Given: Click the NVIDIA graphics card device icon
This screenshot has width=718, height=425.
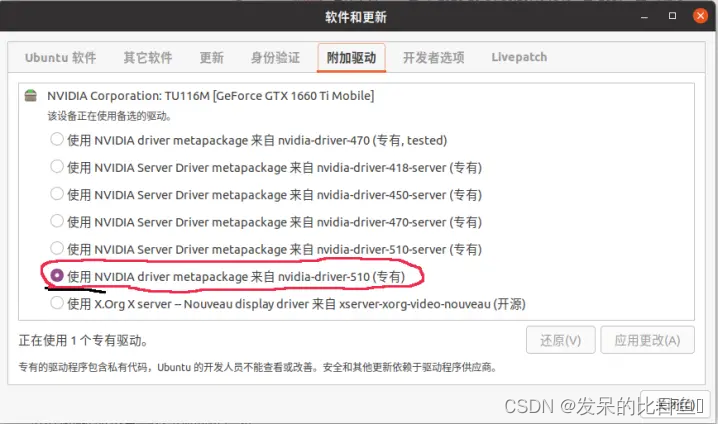Looking at the screenshot, I should [x=31, y=96].
